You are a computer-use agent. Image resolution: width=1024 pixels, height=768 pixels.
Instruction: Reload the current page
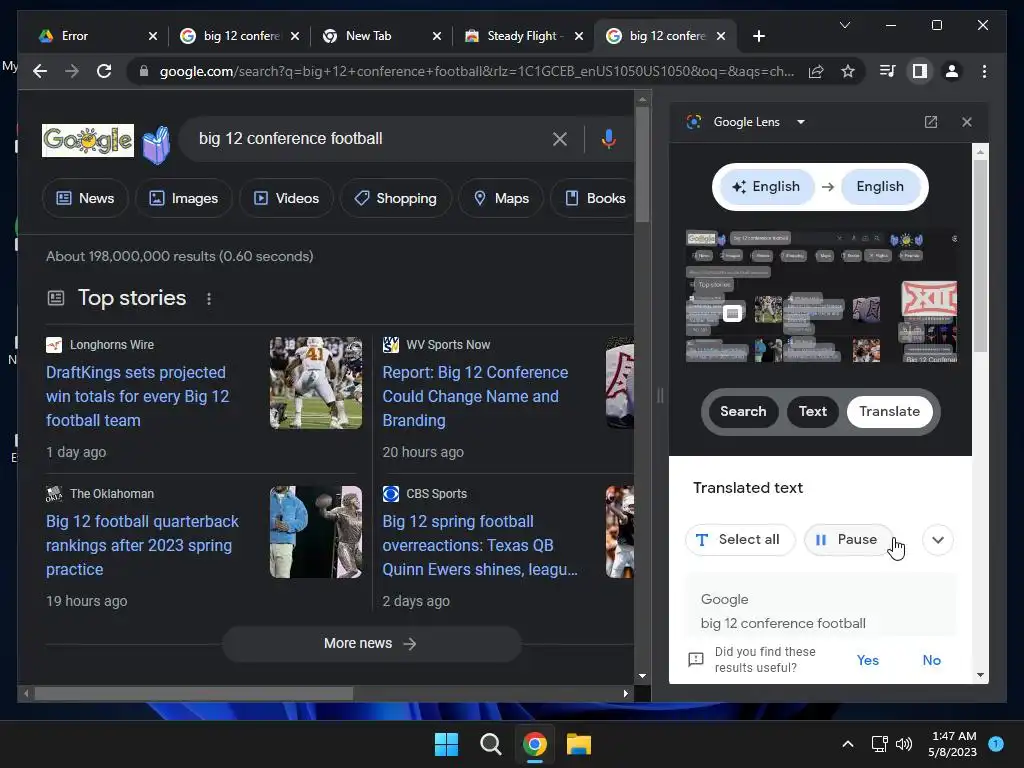pyautogui.click(x=104, y=71)
